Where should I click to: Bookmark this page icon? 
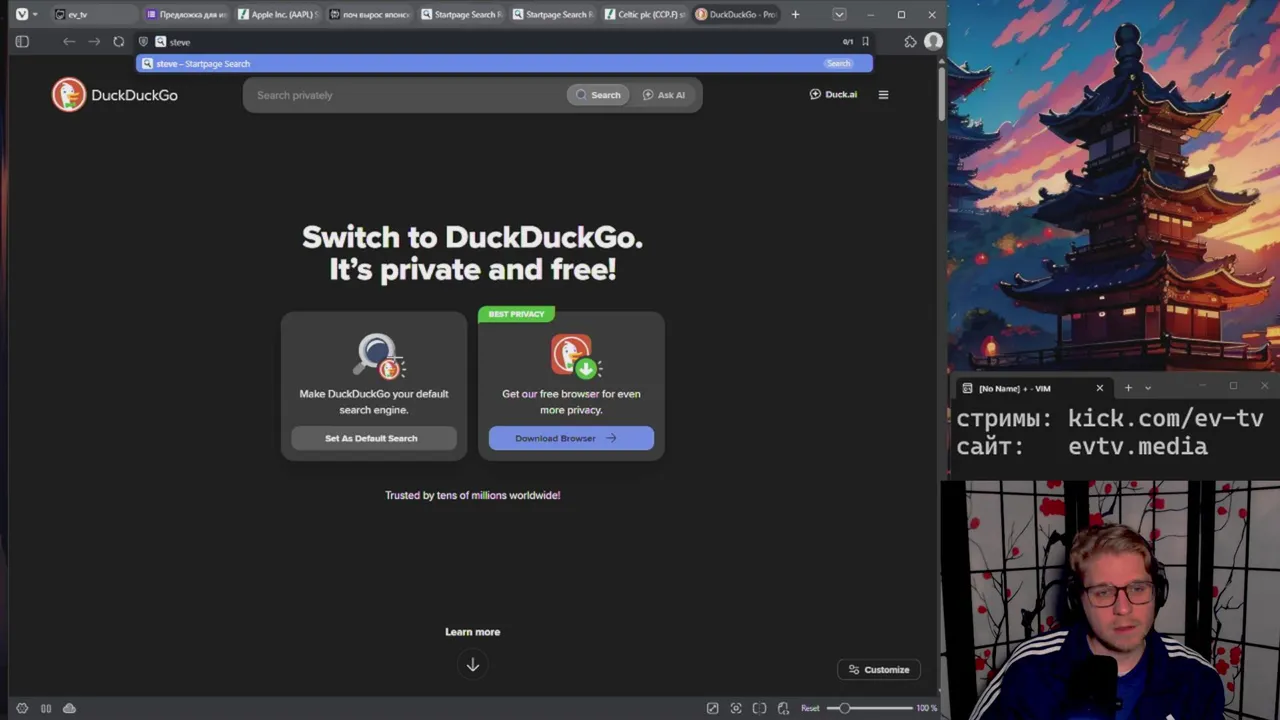pos(865,42)
